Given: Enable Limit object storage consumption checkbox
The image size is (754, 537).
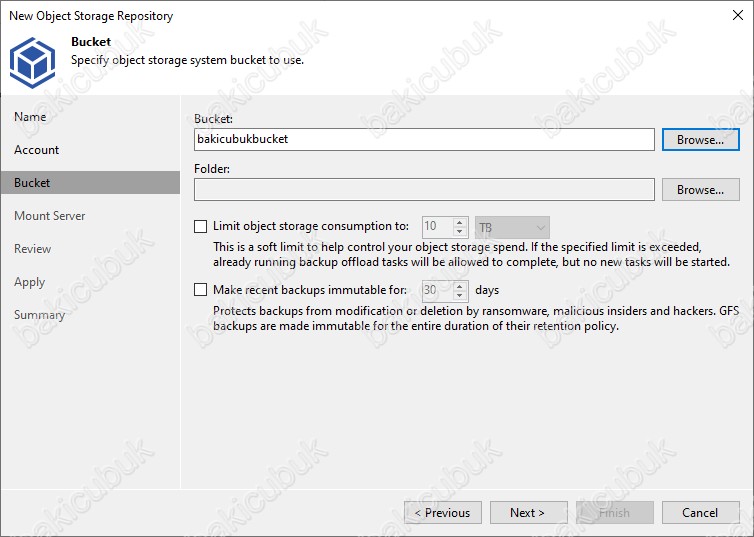Looking at the screenshot, I should 201,226.
